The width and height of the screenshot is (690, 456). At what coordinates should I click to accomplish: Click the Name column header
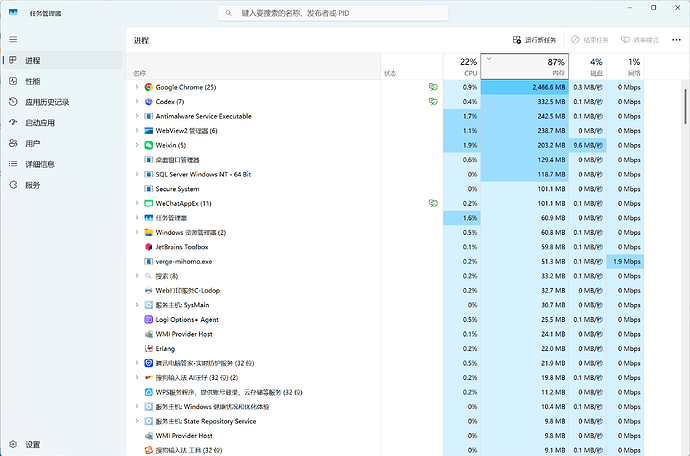253,66
